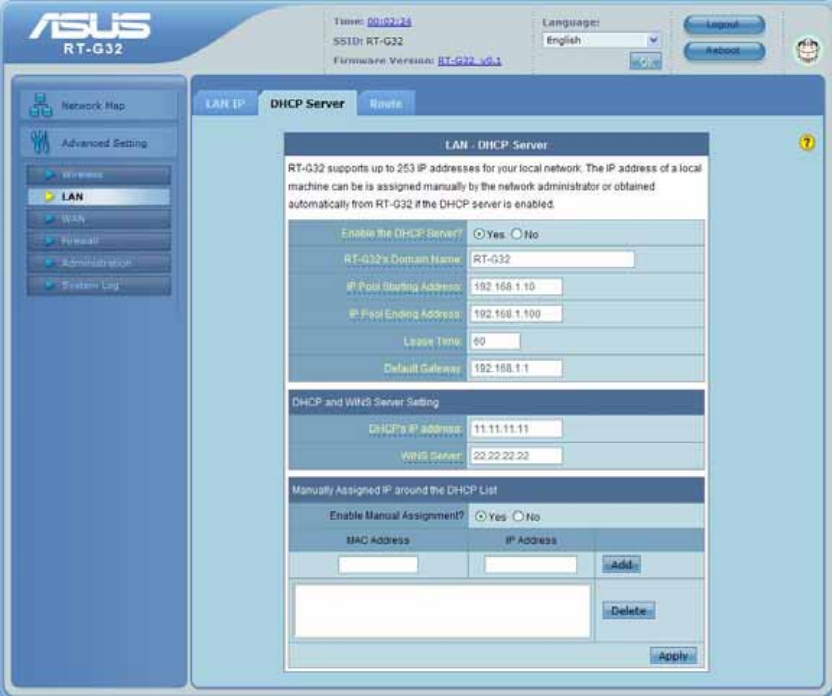Click the Logout button
The width and height of the screenshot is (832, 696).
pos(724,24)
